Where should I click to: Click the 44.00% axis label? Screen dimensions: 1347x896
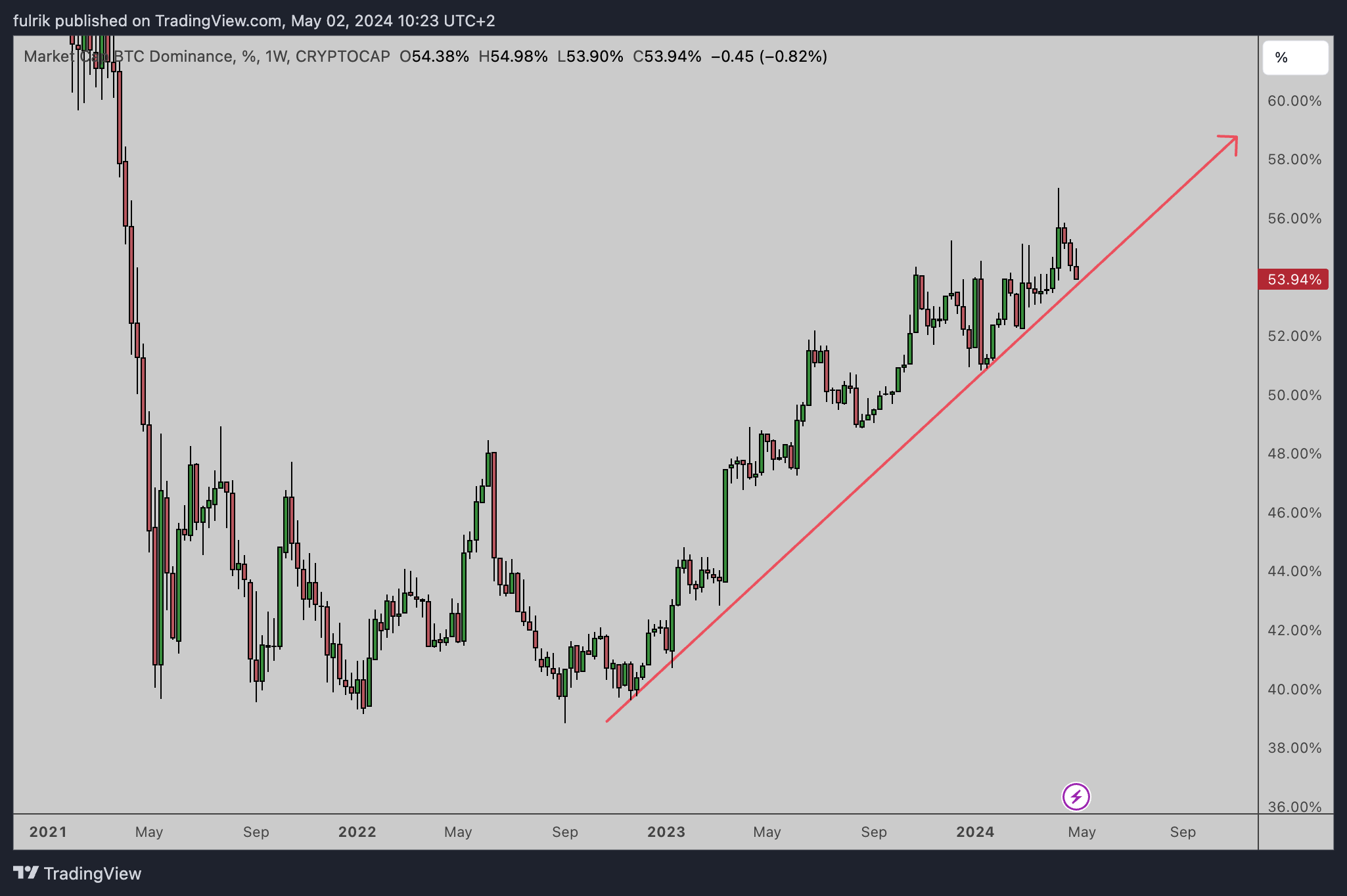point(1294,571)
